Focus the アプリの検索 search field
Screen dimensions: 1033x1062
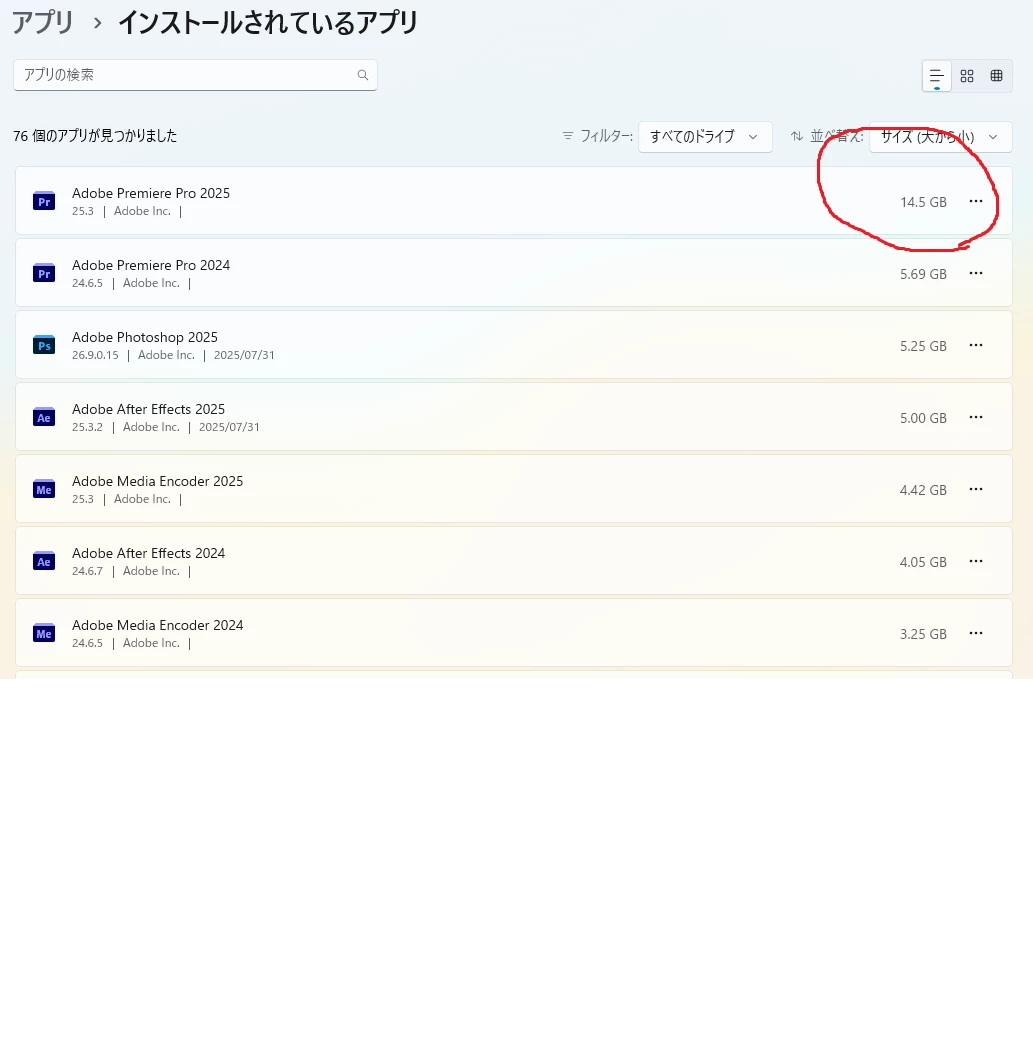pyautogui.click(x=195, y=75)
